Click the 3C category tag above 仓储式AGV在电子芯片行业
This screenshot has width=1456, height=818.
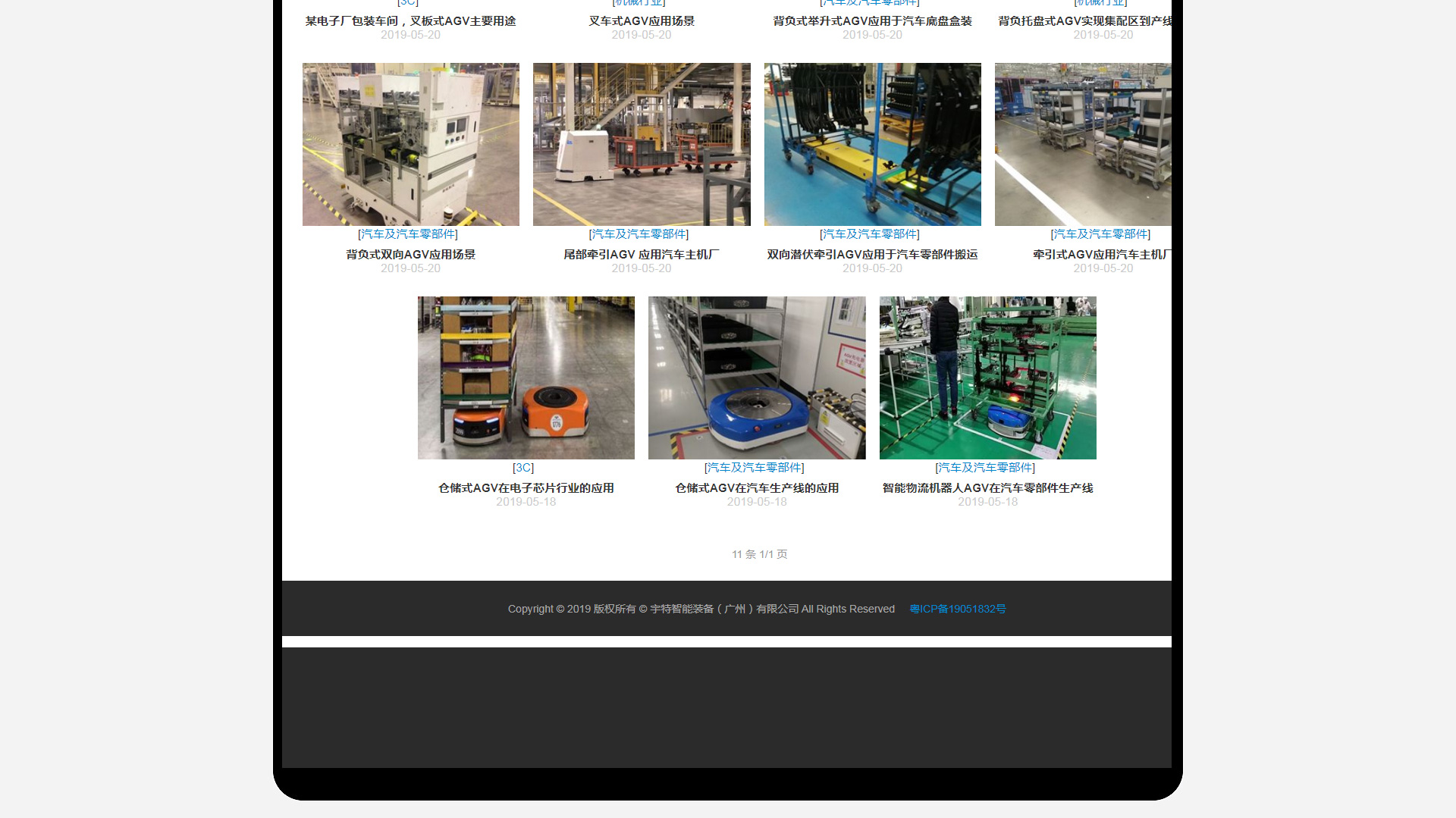[x=523, y=468]
